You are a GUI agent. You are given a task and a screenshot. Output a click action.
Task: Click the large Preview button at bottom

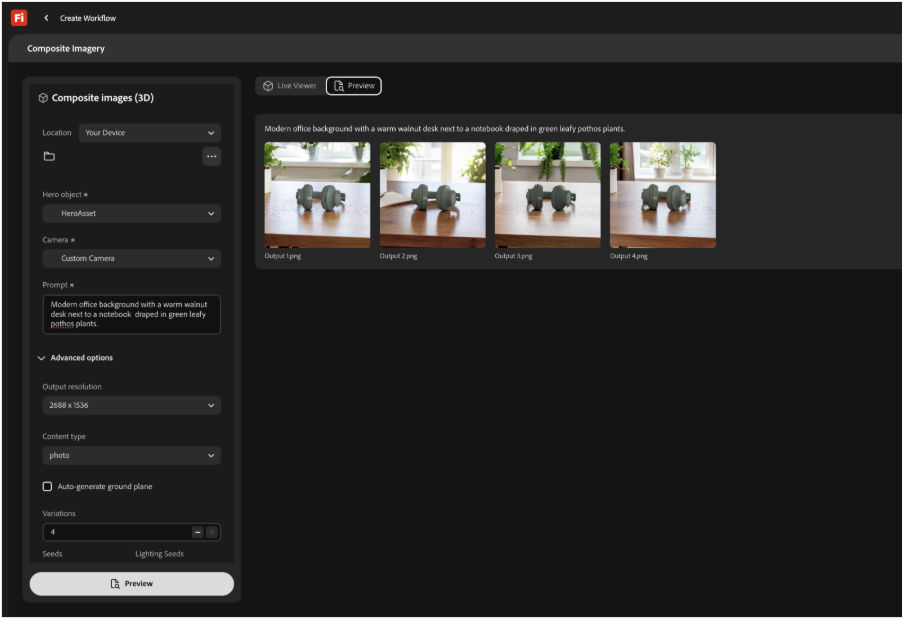coord(131,584)
